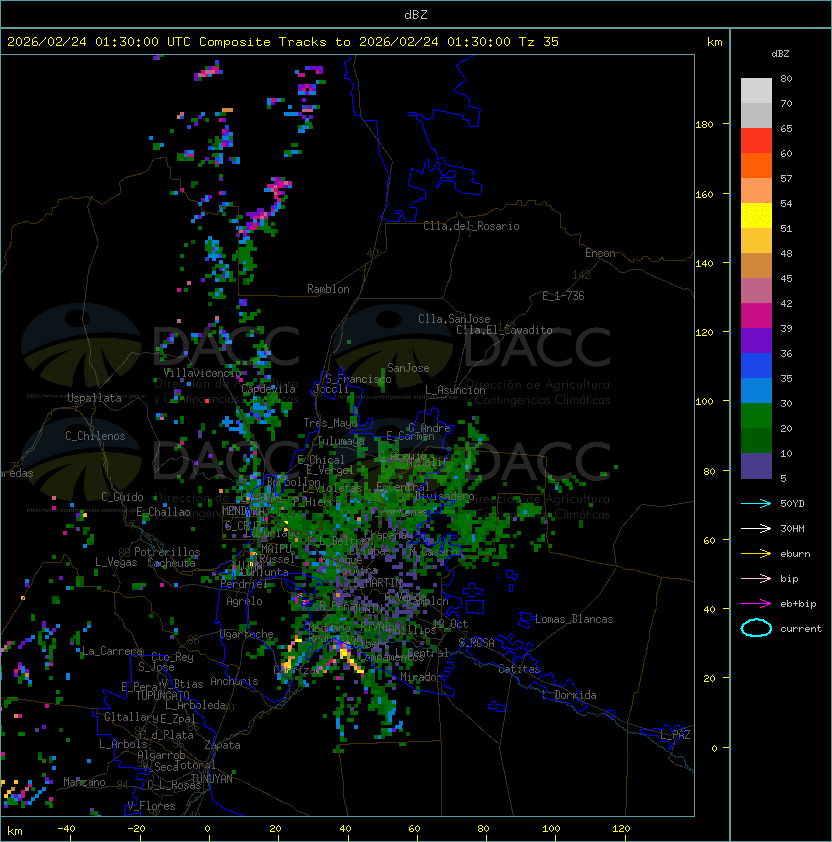Click the Tulumaya map label
This screenshot has height=842, width=832.
[x=341, y=441]
